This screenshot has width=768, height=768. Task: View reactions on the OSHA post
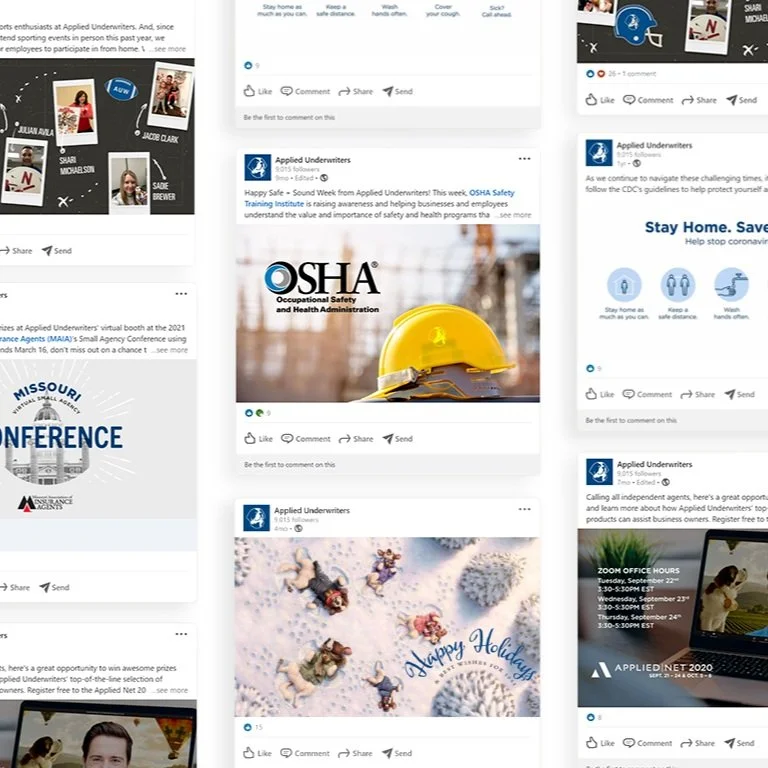tap(258, 413)
